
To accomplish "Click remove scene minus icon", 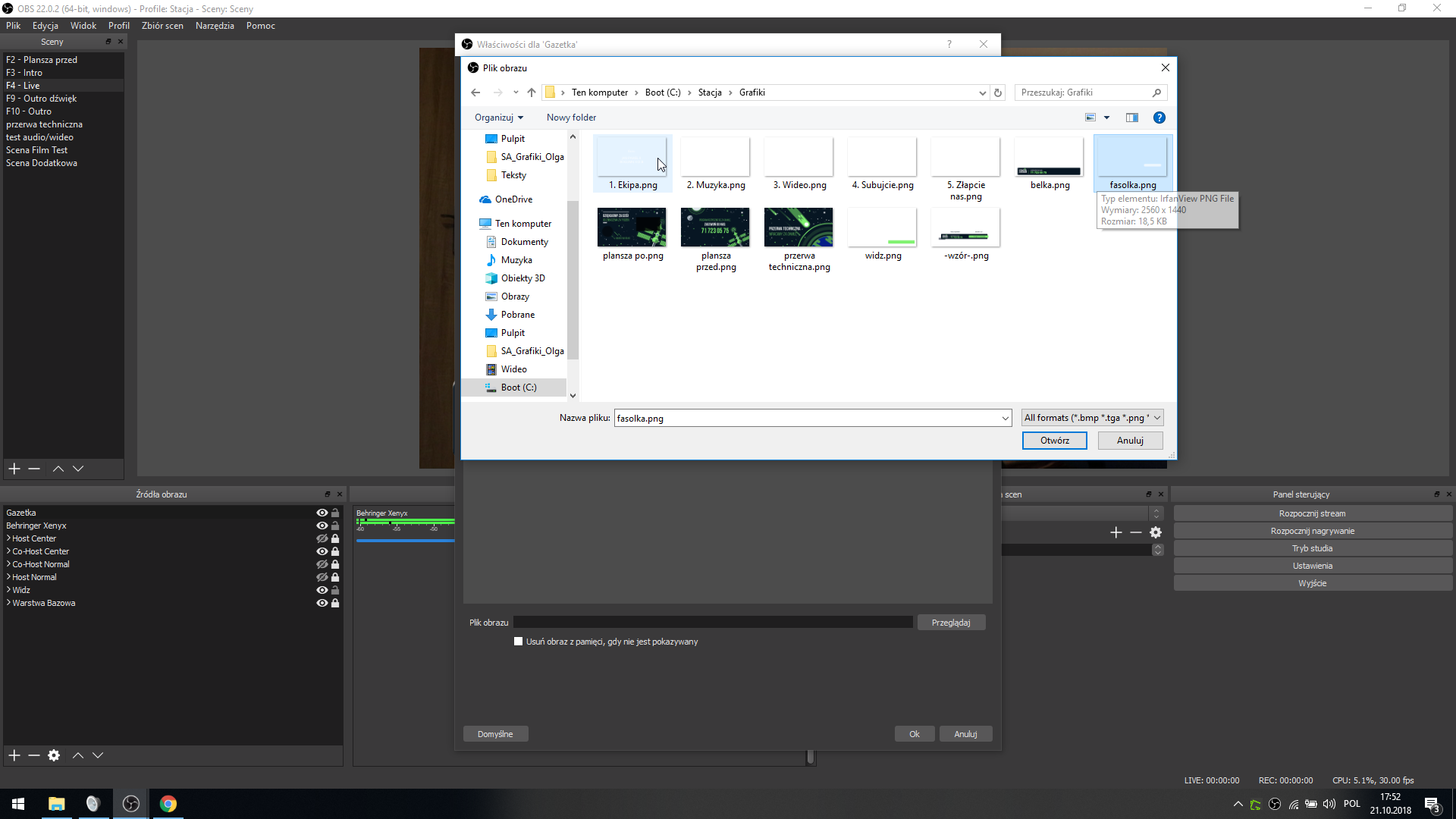I will click(34, 469).
